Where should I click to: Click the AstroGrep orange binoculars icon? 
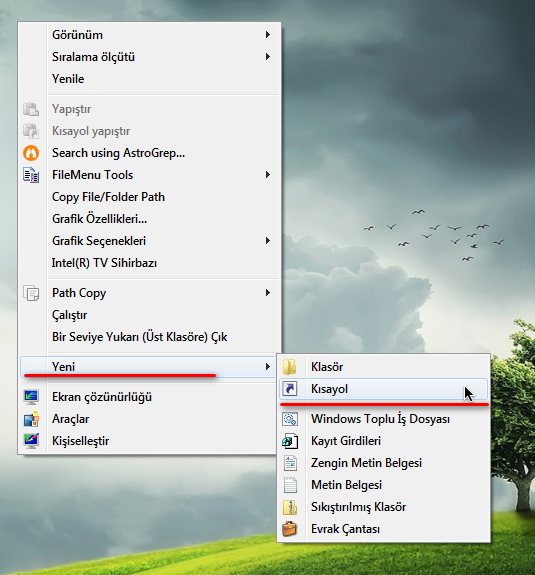tap(31, 153)
